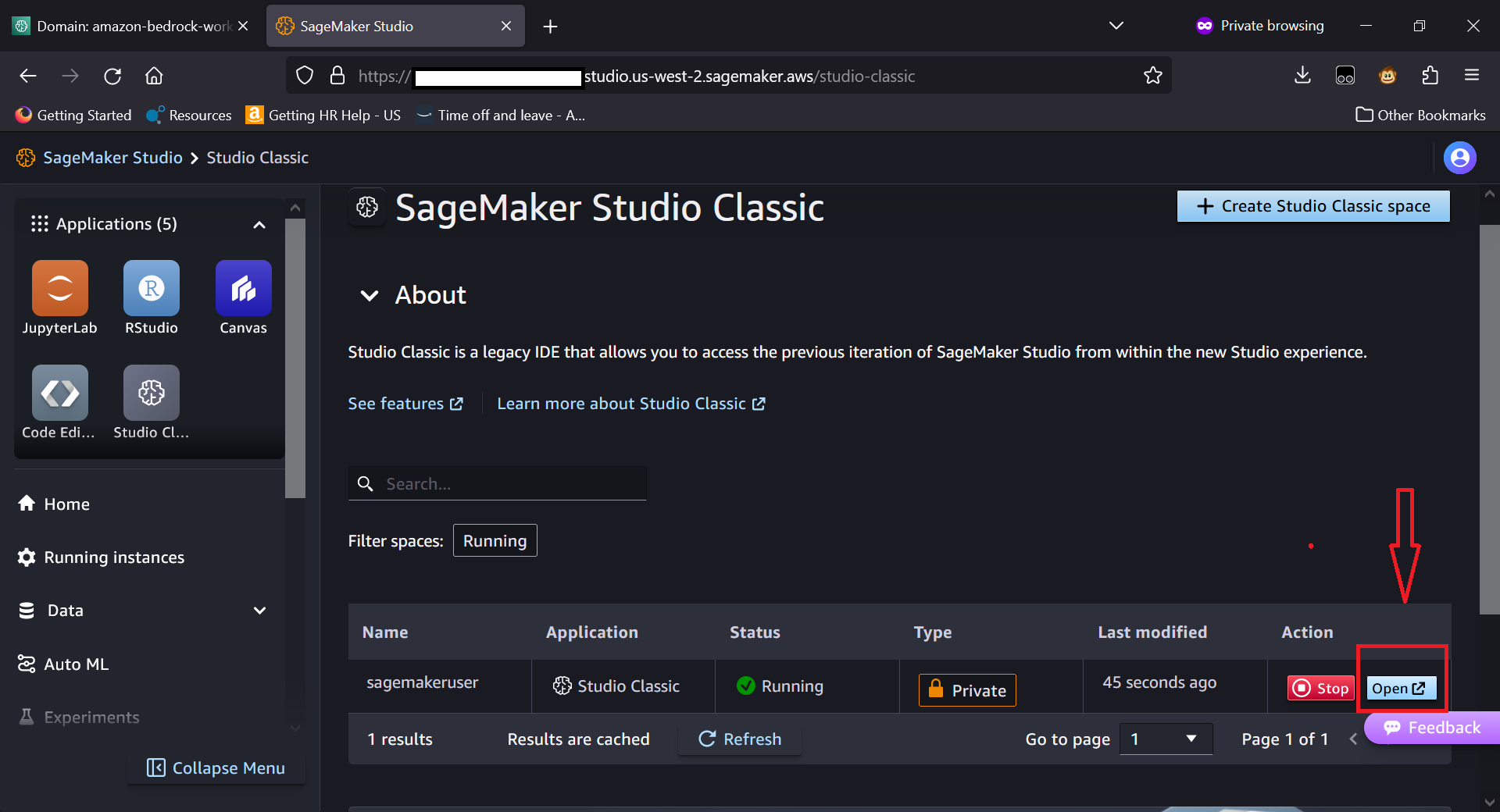The width and height of the screenshot is (1500, 812).
Task: Open the JupyterLab application icon
Action: click(x=59, y=289)
